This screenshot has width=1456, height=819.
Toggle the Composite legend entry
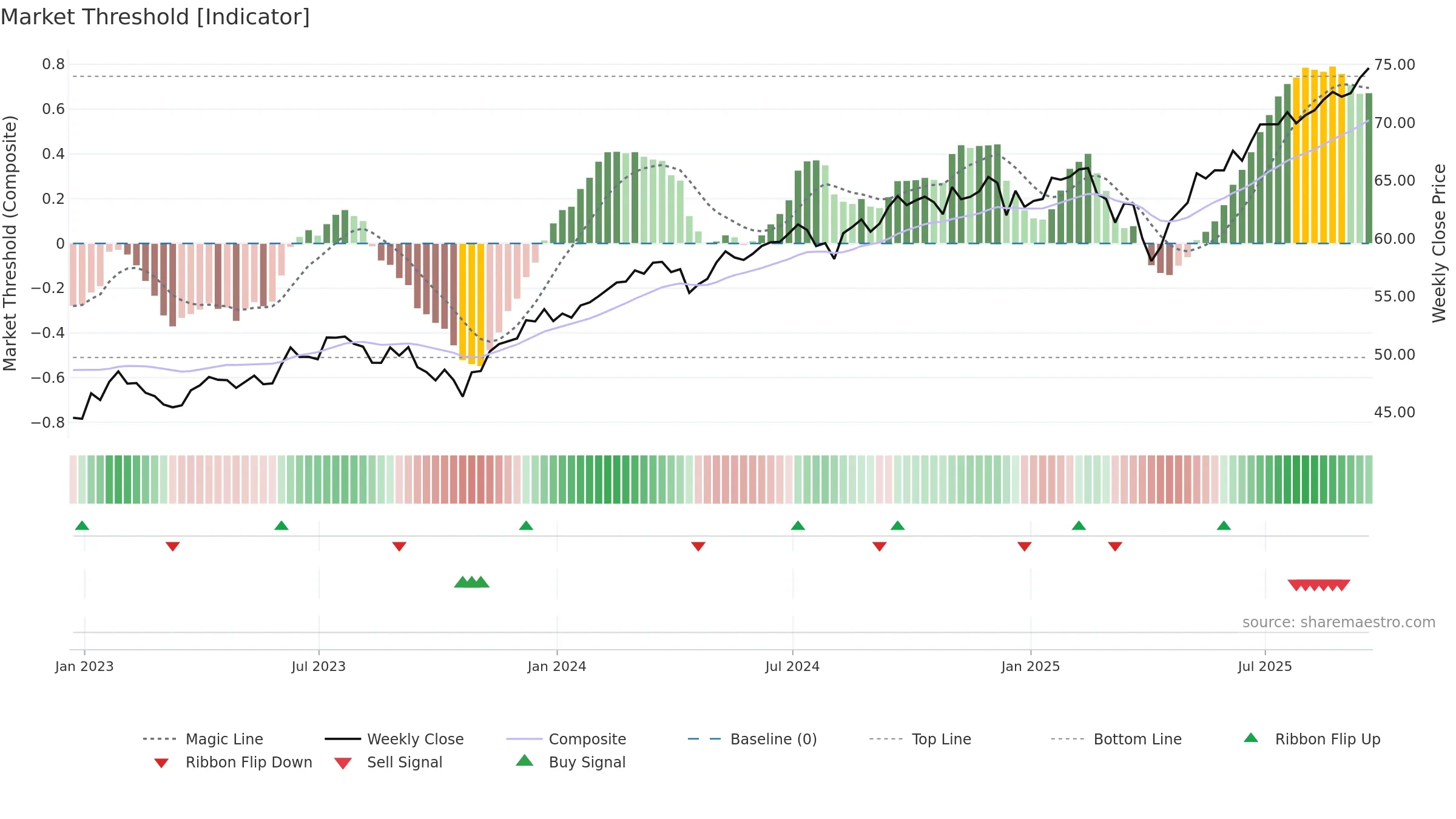(566, 739)
